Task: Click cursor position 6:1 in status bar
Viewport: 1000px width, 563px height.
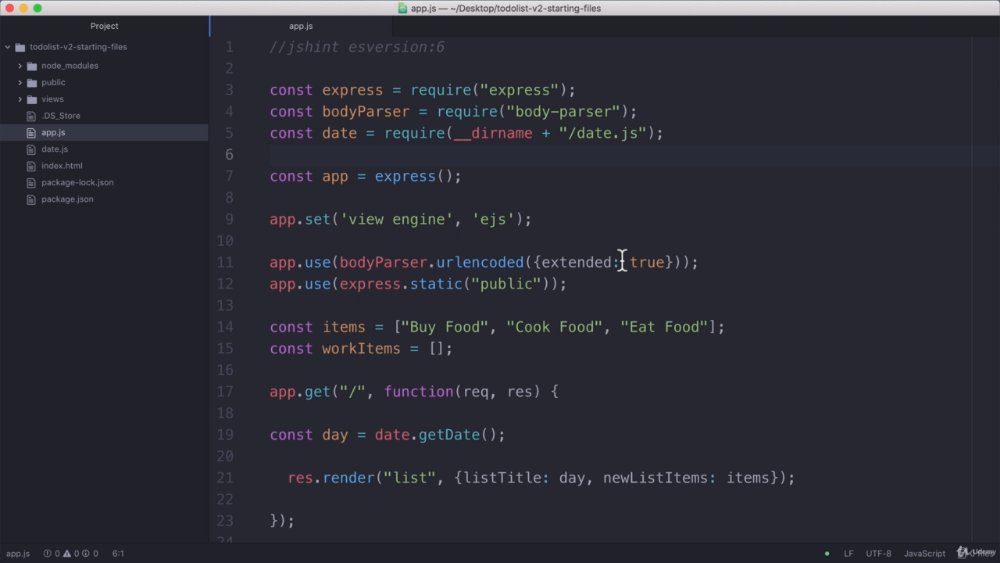Action: (118, 553)
